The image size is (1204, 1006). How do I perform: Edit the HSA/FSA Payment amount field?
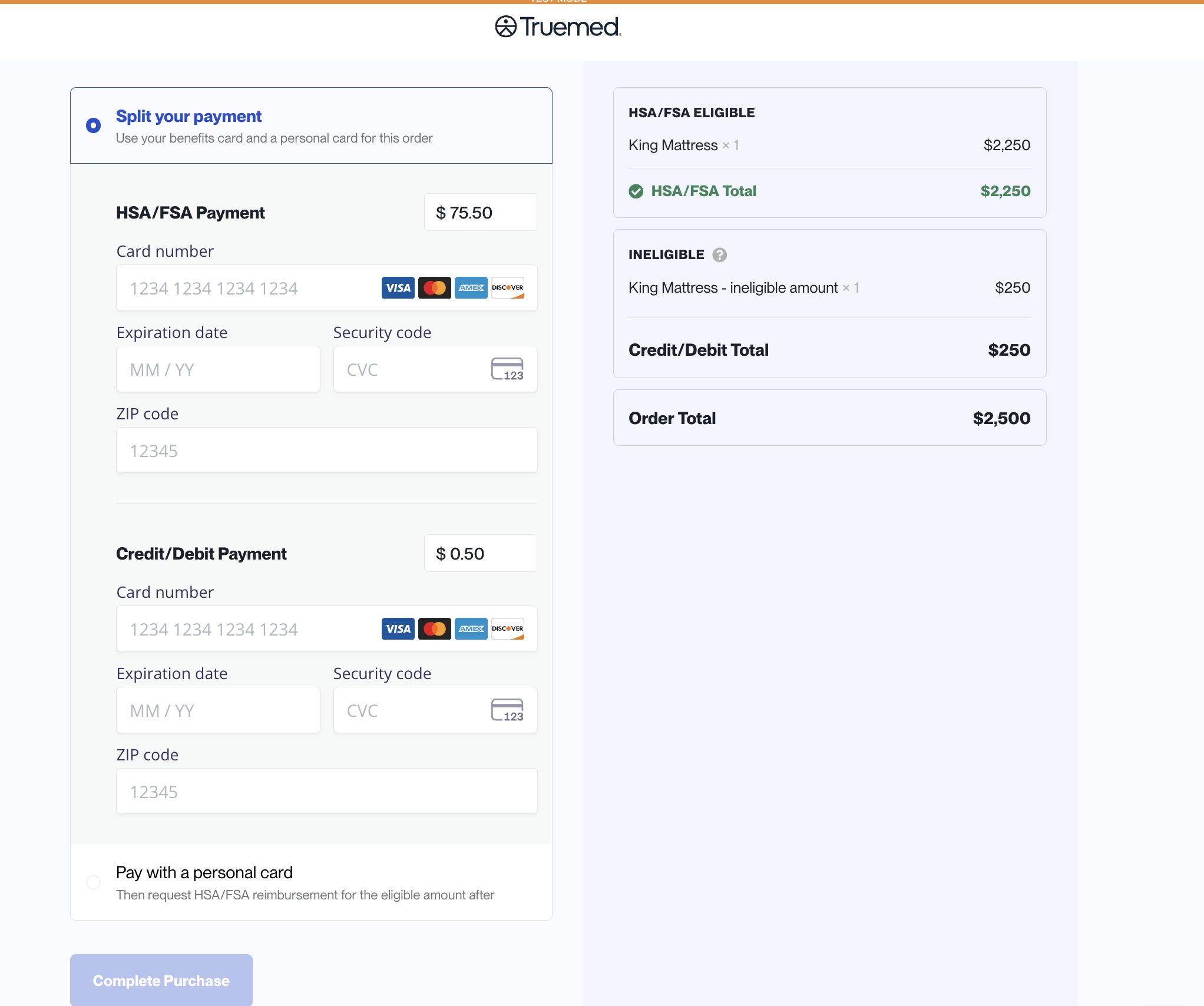pyautogui.click(x=480, y=213)
